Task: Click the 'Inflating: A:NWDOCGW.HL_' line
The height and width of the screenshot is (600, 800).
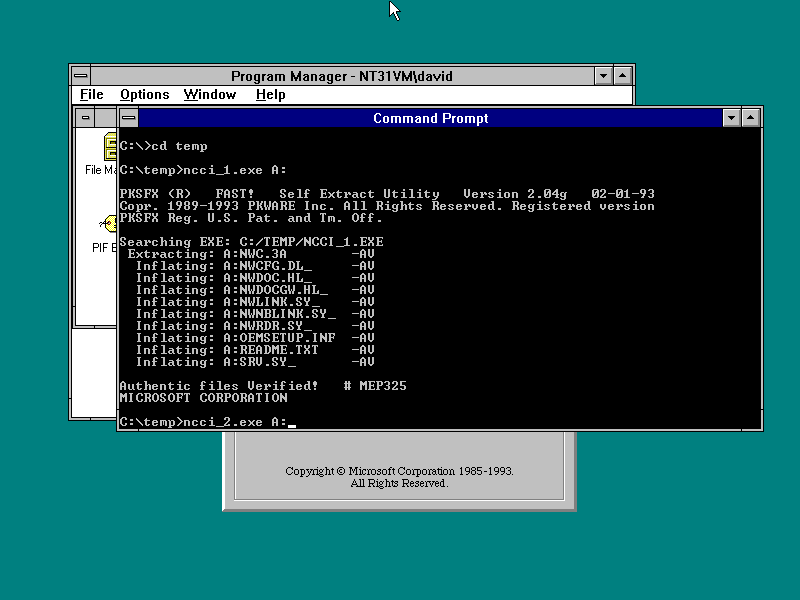Action: 255,290
